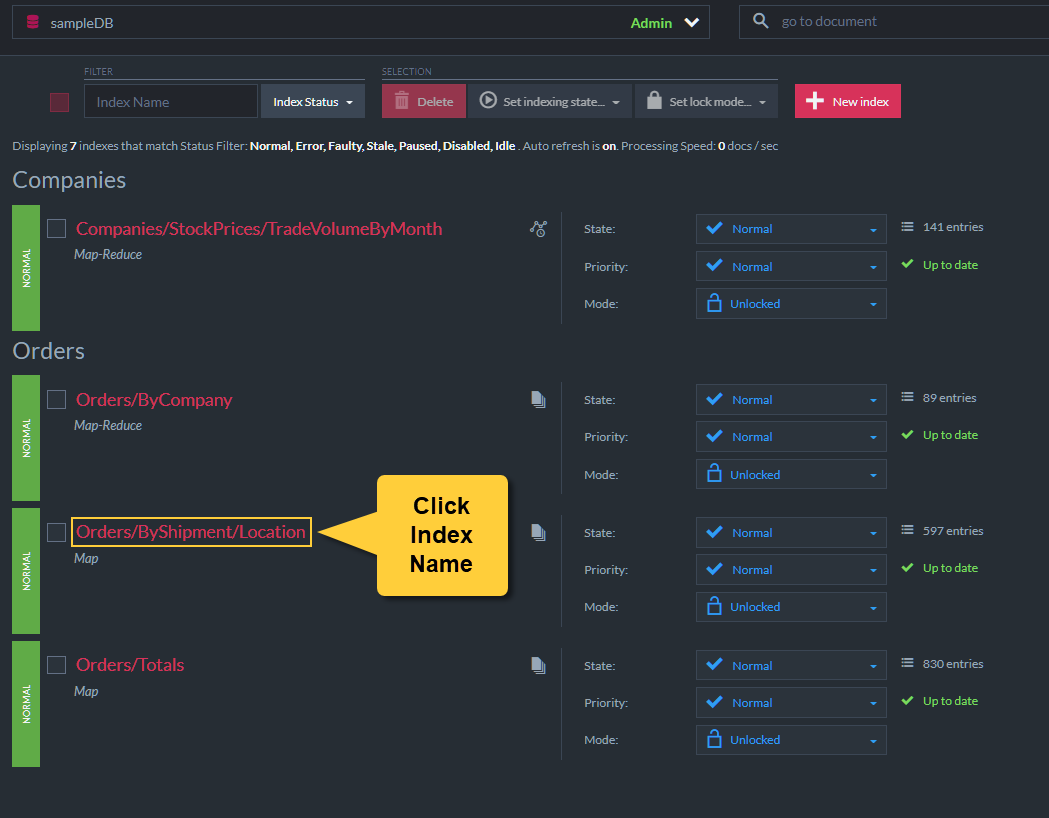Image resolution: width=1049 pixels, height=818 pixels.
Task: Open Mode dropdown for Orders/Totals
Action: [791, 740]
